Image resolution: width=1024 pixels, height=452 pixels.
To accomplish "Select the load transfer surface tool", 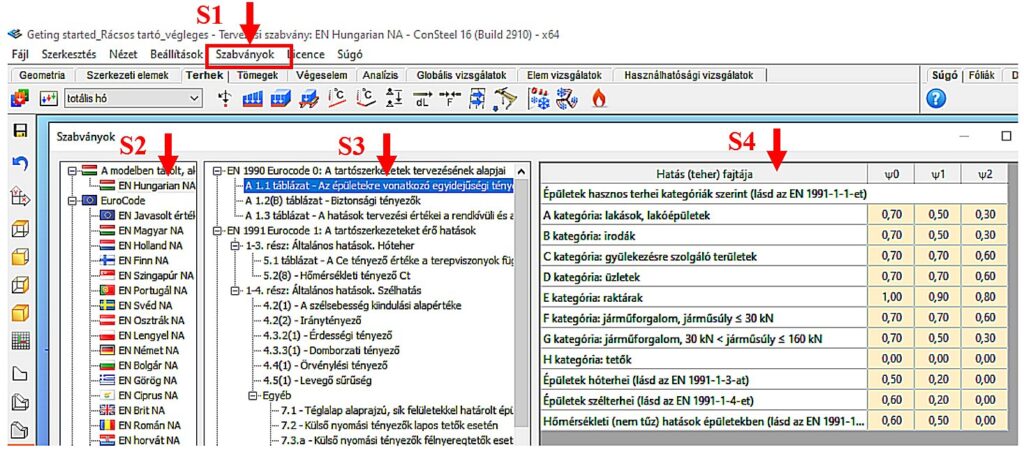I will pyautogui.click(x=308, y=99).
